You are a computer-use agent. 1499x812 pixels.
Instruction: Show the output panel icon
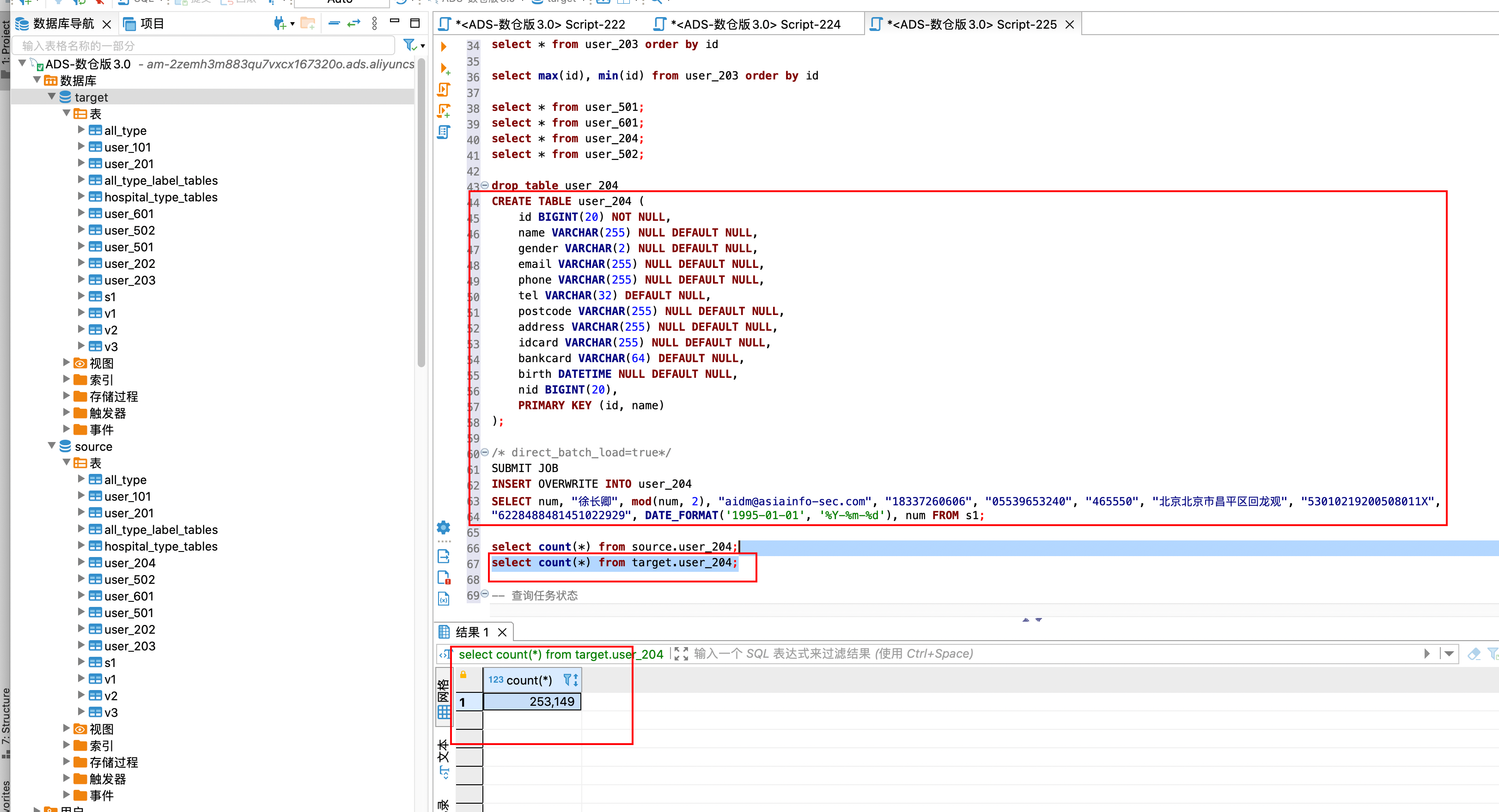coord(444,556)
